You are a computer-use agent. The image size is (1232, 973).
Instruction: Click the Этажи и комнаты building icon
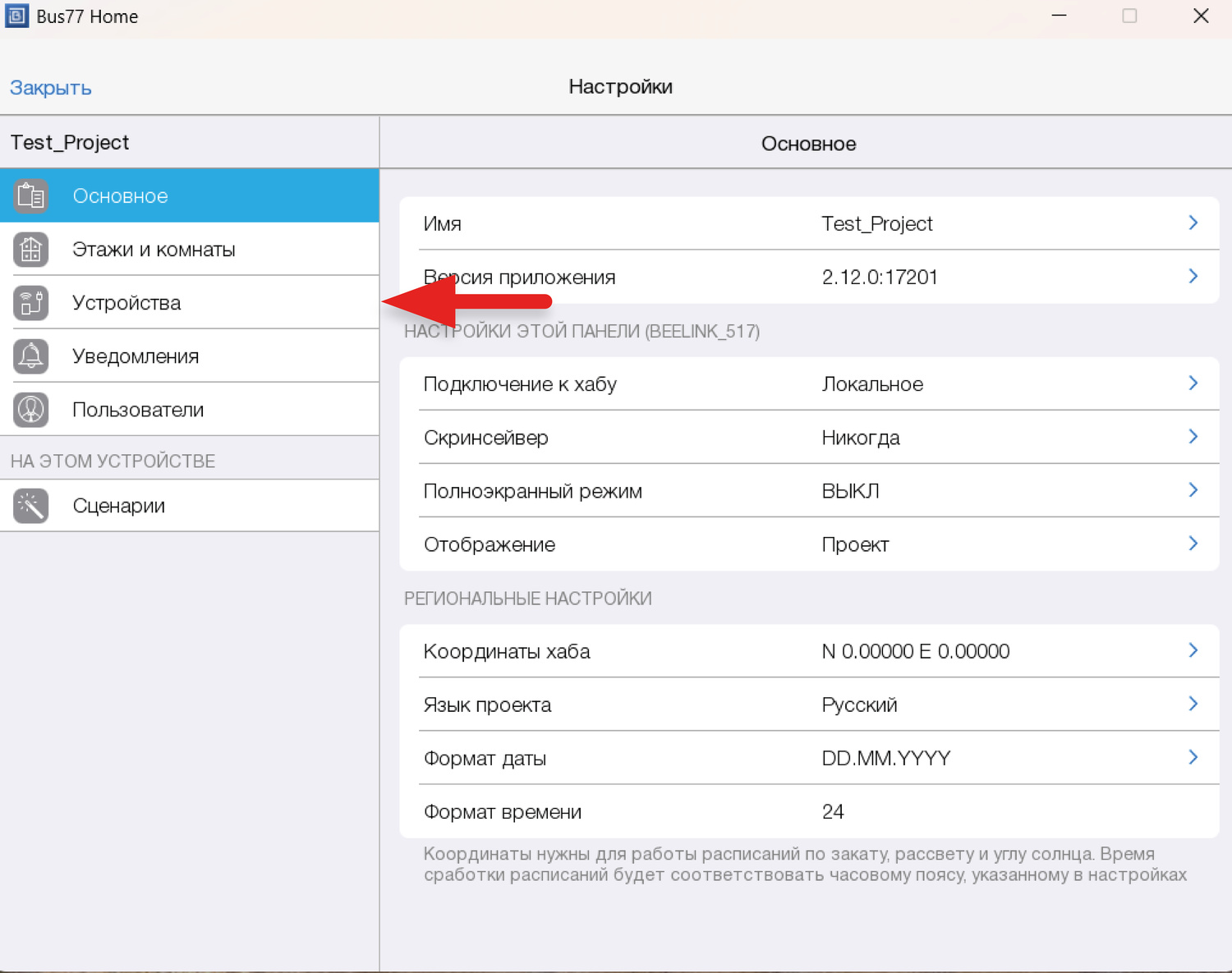(x=31, y=250)
